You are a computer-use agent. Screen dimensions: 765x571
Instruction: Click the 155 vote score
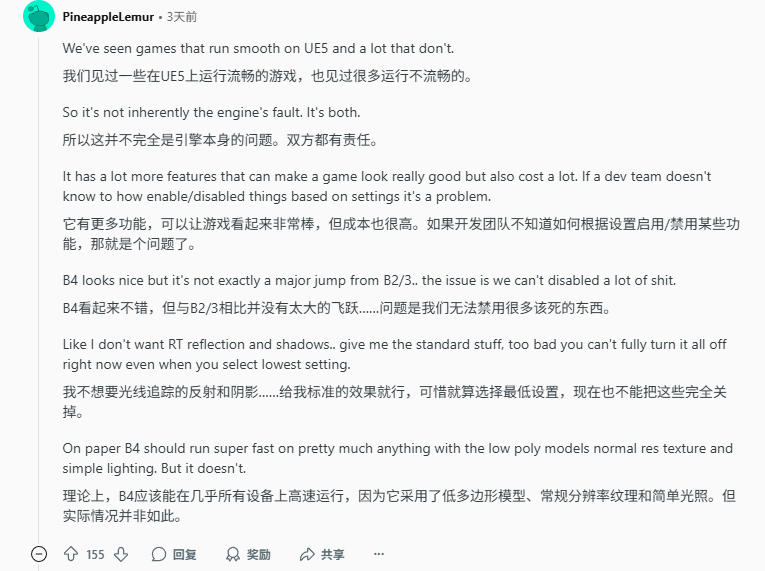95,554
